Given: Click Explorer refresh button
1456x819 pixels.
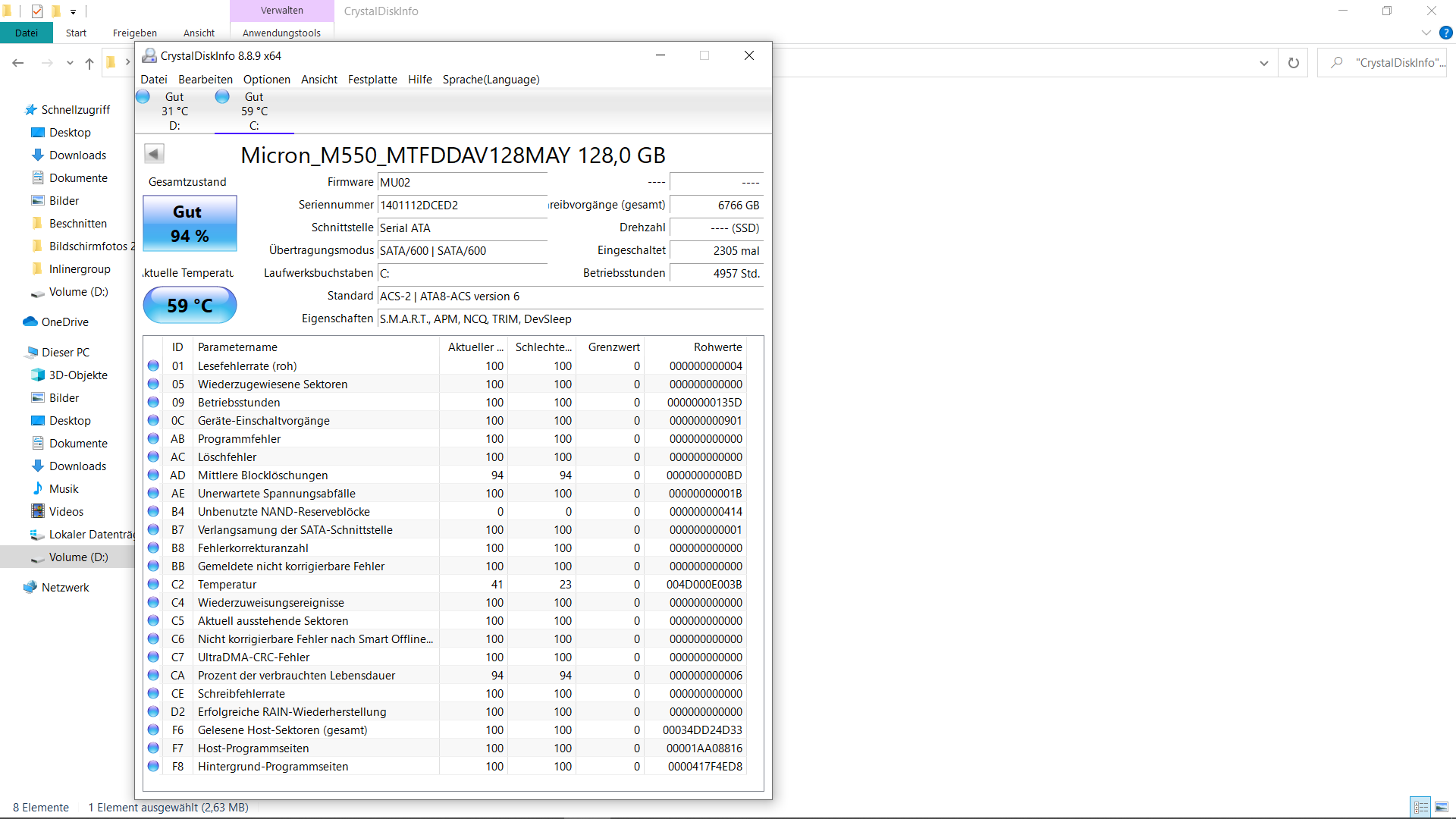Looking at the screenshot, I should (x=1294, y=63).
